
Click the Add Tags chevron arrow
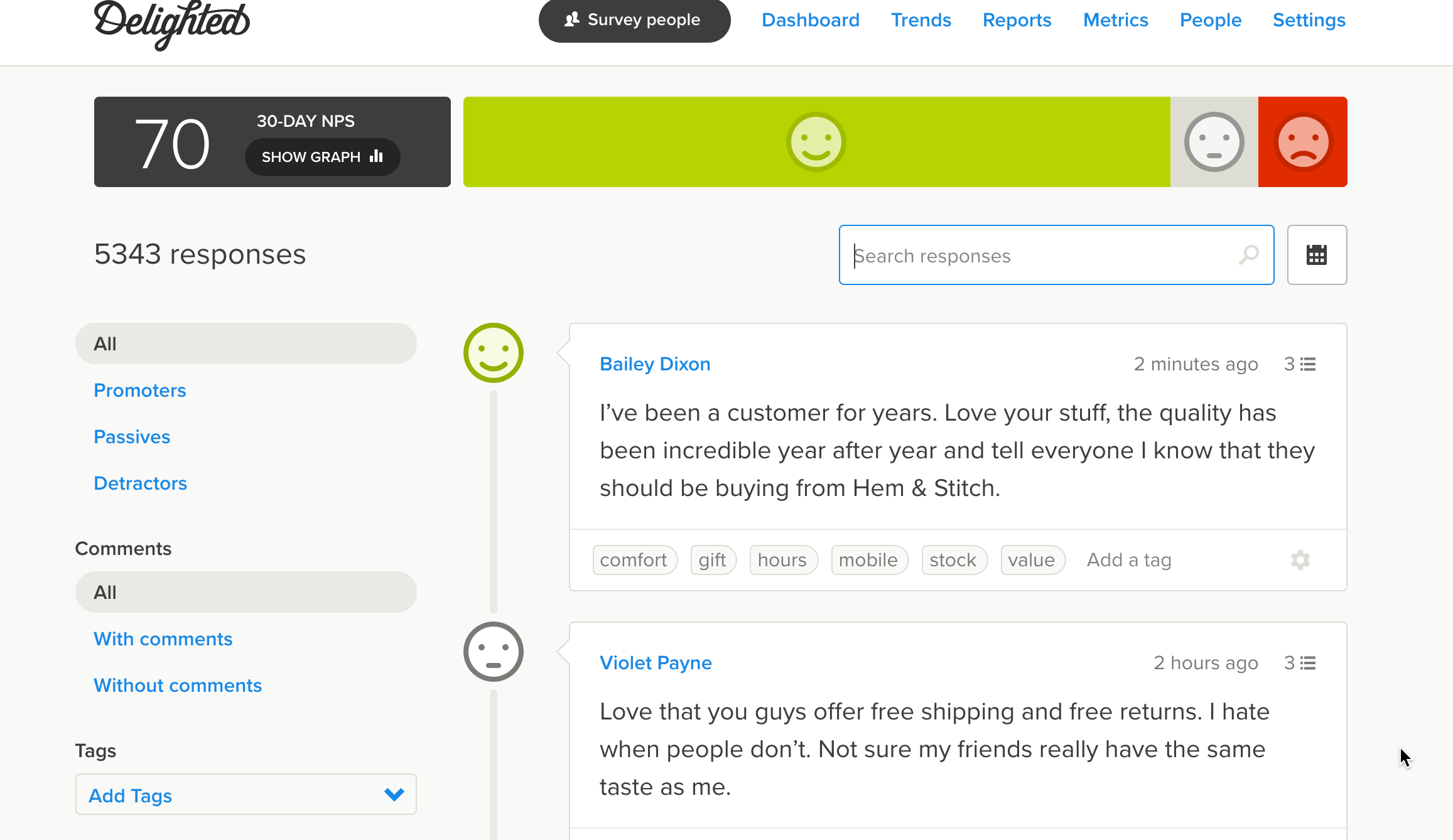click(x=394, y=795)
